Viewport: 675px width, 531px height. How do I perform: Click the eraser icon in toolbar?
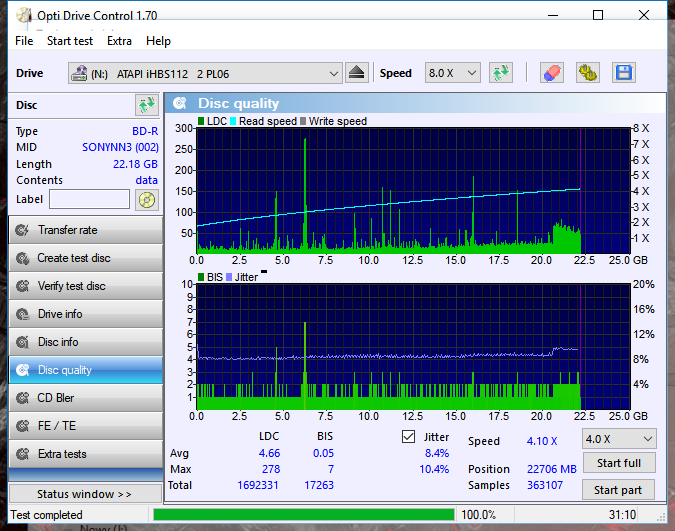tap(552, 73)
